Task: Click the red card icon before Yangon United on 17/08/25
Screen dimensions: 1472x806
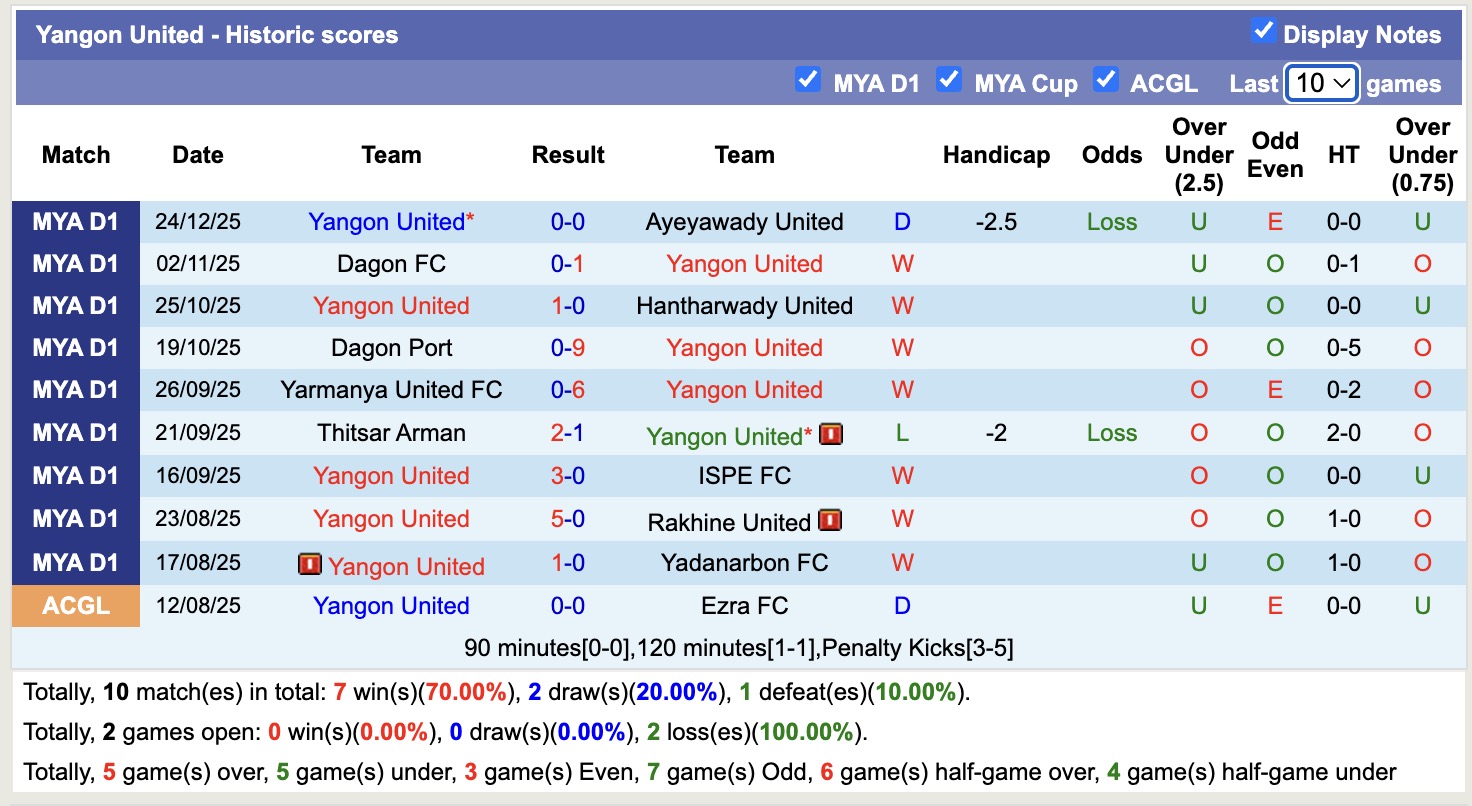Action: coord(311,563)
